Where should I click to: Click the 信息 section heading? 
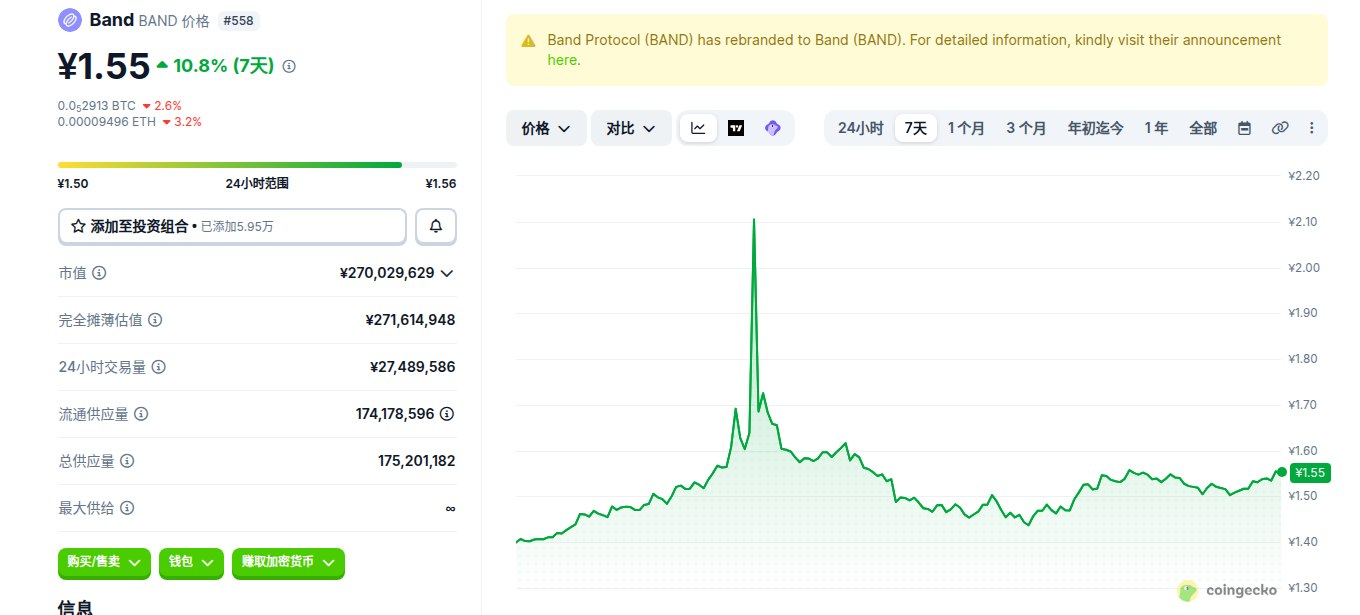pyautogui.click(x=75, y=606)
